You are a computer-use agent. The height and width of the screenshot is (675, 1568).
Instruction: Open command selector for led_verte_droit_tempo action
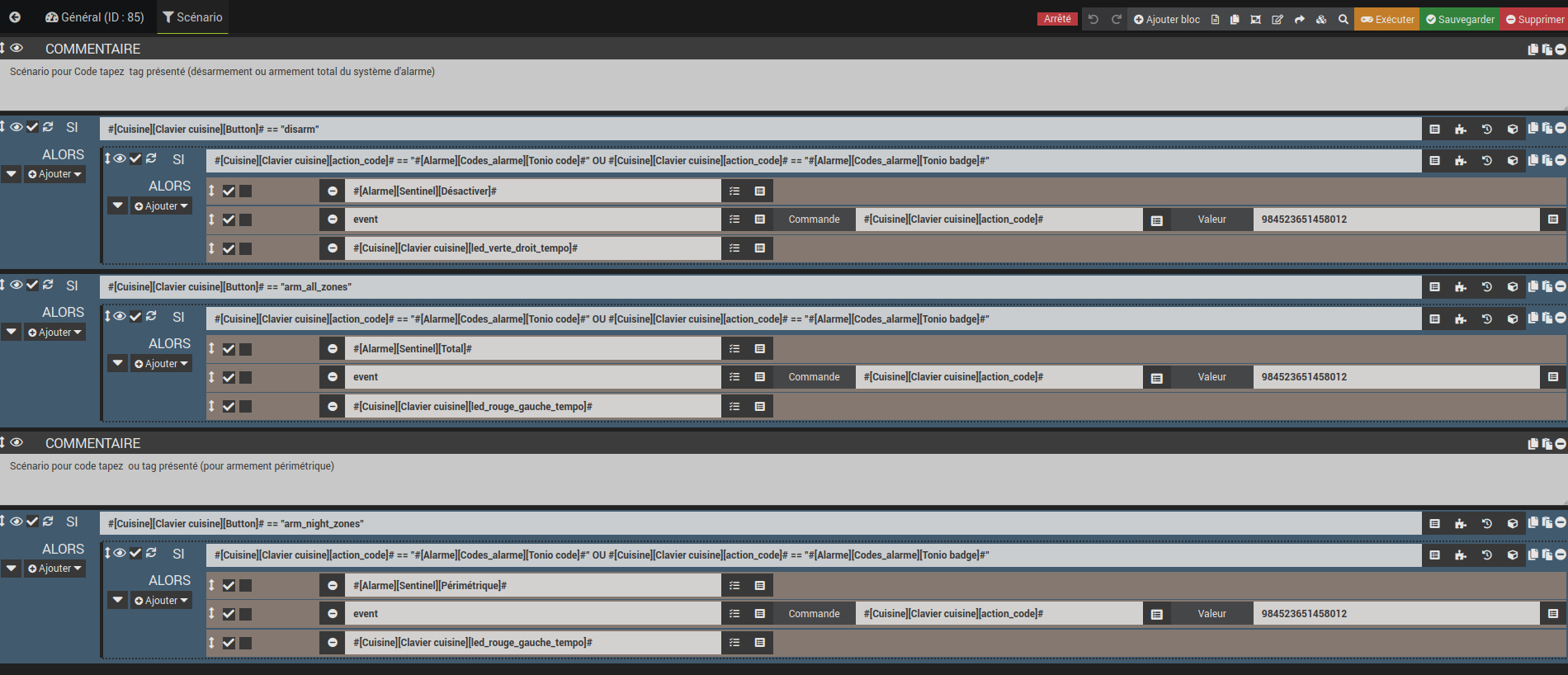(x=760, y=248)
